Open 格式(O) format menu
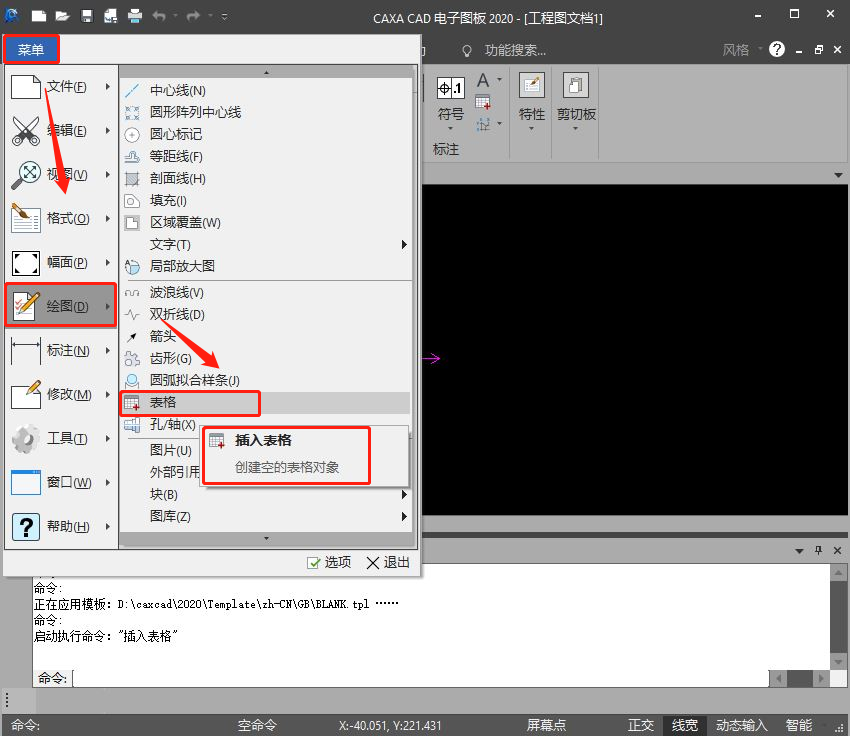The height and width of the screenshot is (736, 850). point(61,218)
